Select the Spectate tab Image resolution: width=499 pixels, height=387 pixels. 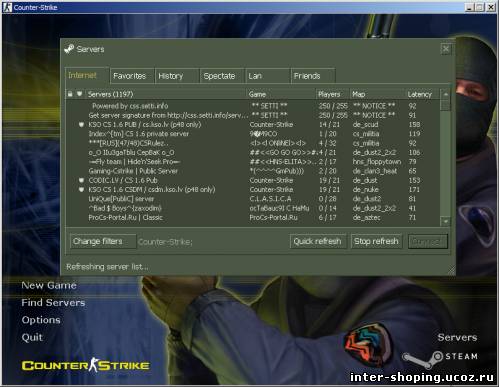point(222,76)
